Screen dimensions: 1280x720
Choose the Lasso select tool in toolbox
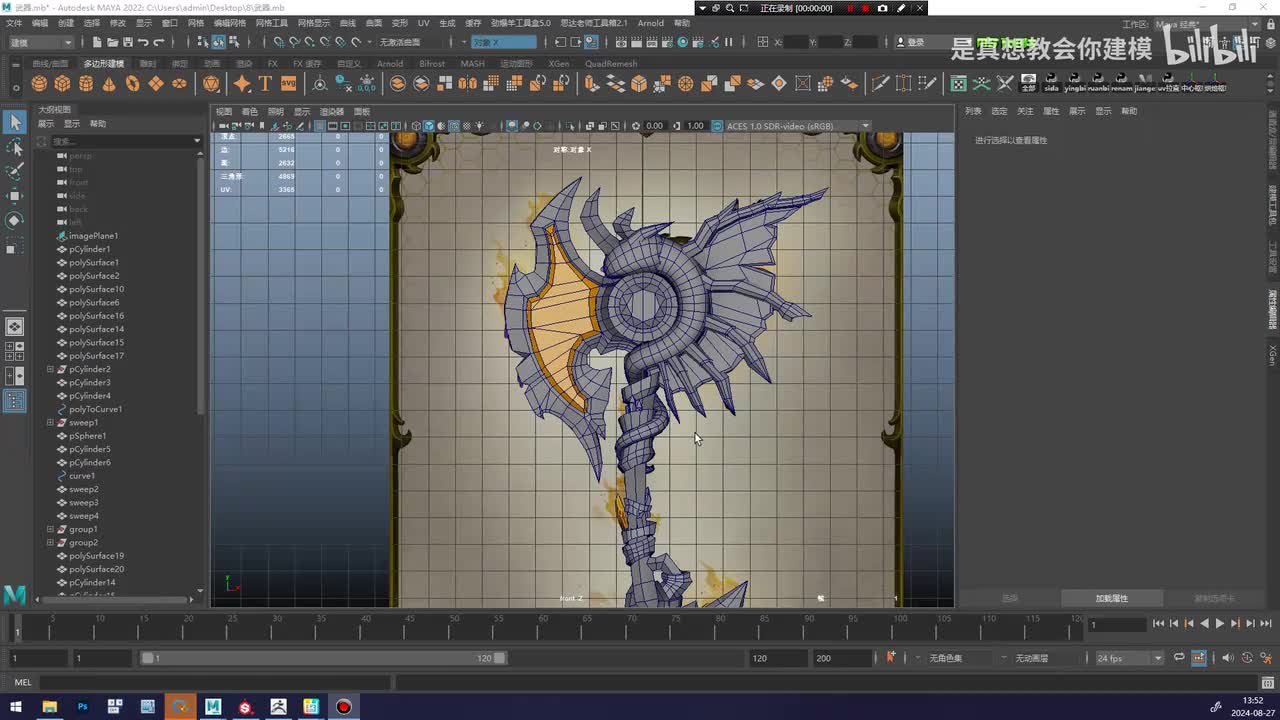tap(15, 147)
